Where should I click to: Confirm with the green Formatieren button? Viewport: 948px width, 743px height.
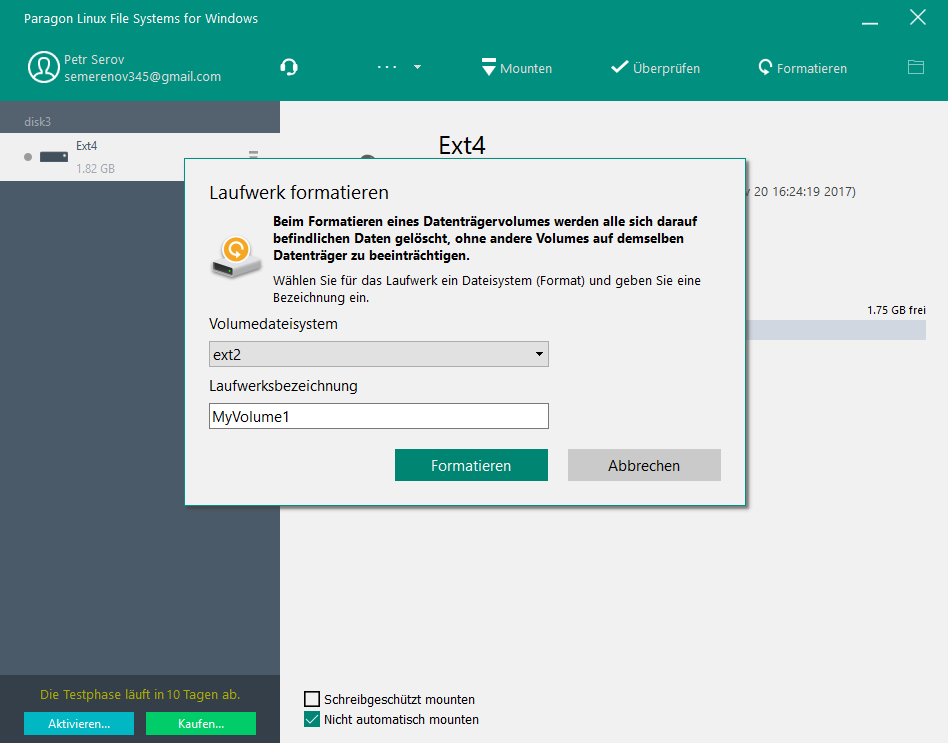(x=471, y=465)
